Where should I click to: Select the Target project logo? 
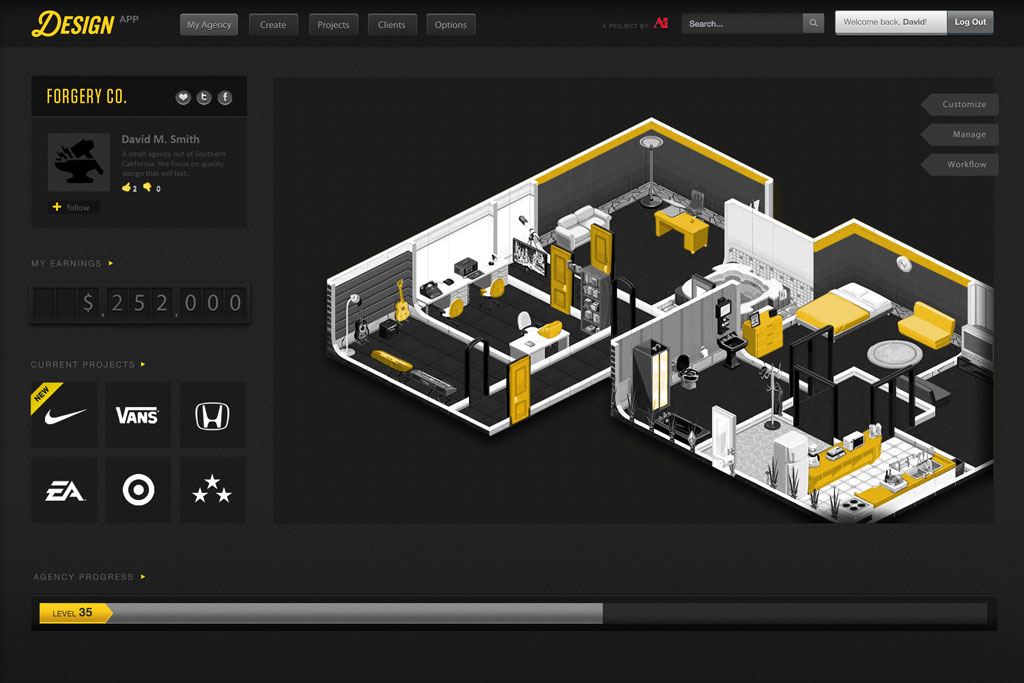(138, 490)
